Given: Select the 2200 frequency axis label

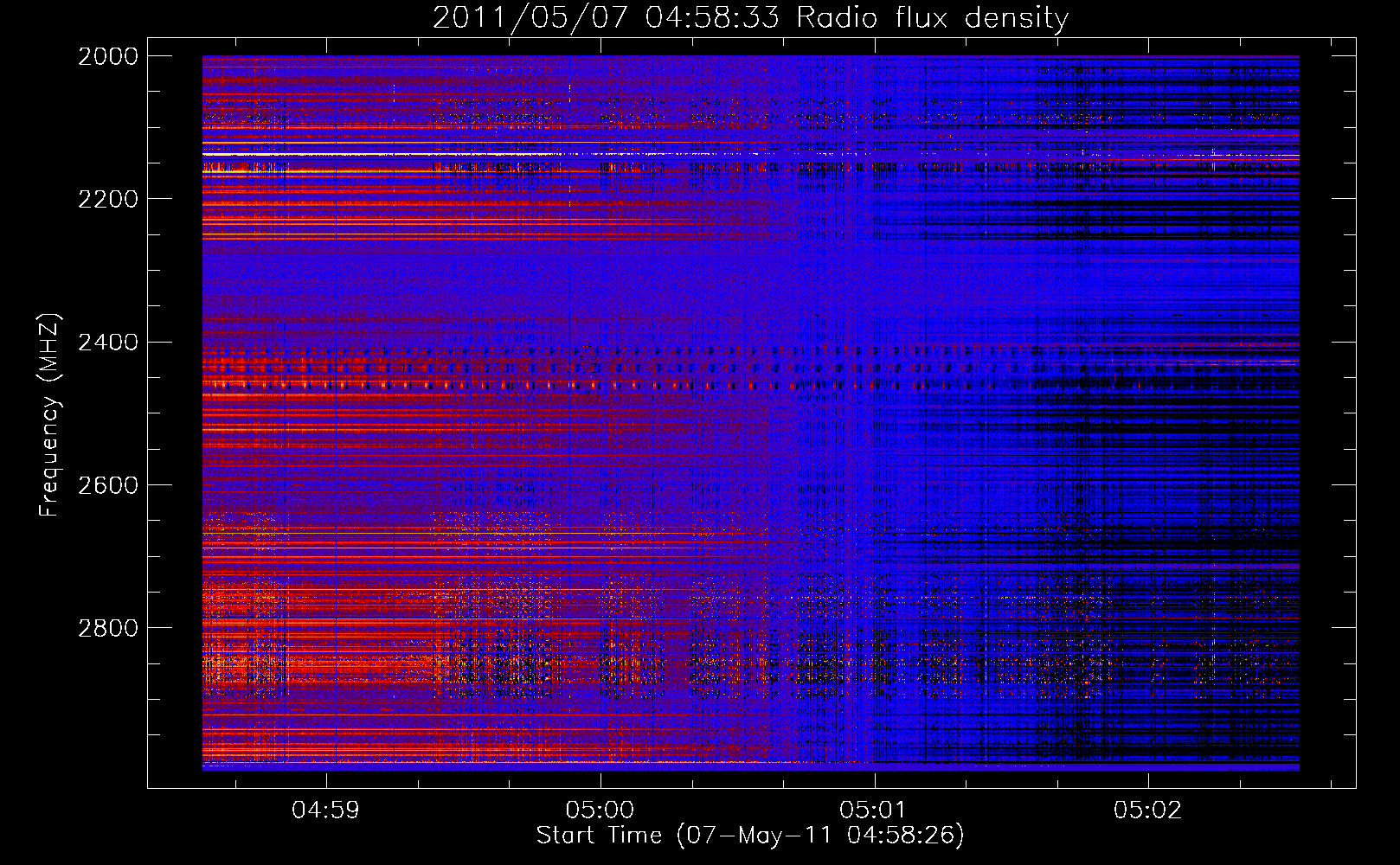Looking at the screenshot, I should coord(108,199).
